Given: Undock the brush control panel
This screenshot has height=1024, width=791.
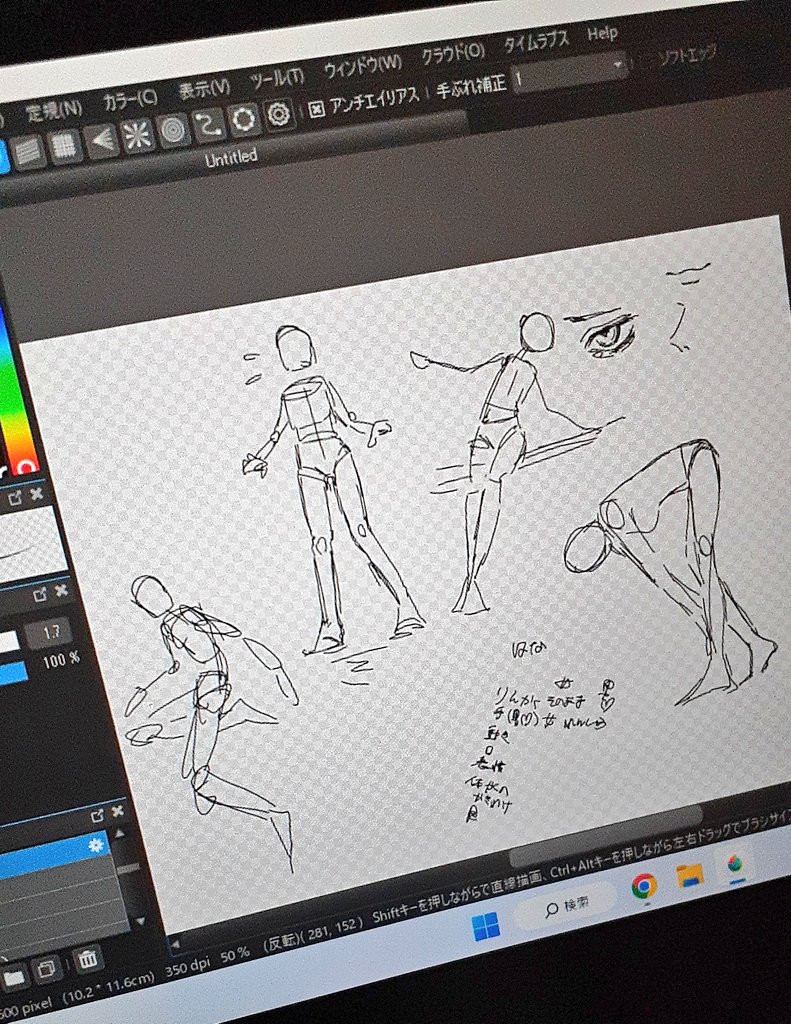Looking at the screenshot, I should [x=40, y=594].
